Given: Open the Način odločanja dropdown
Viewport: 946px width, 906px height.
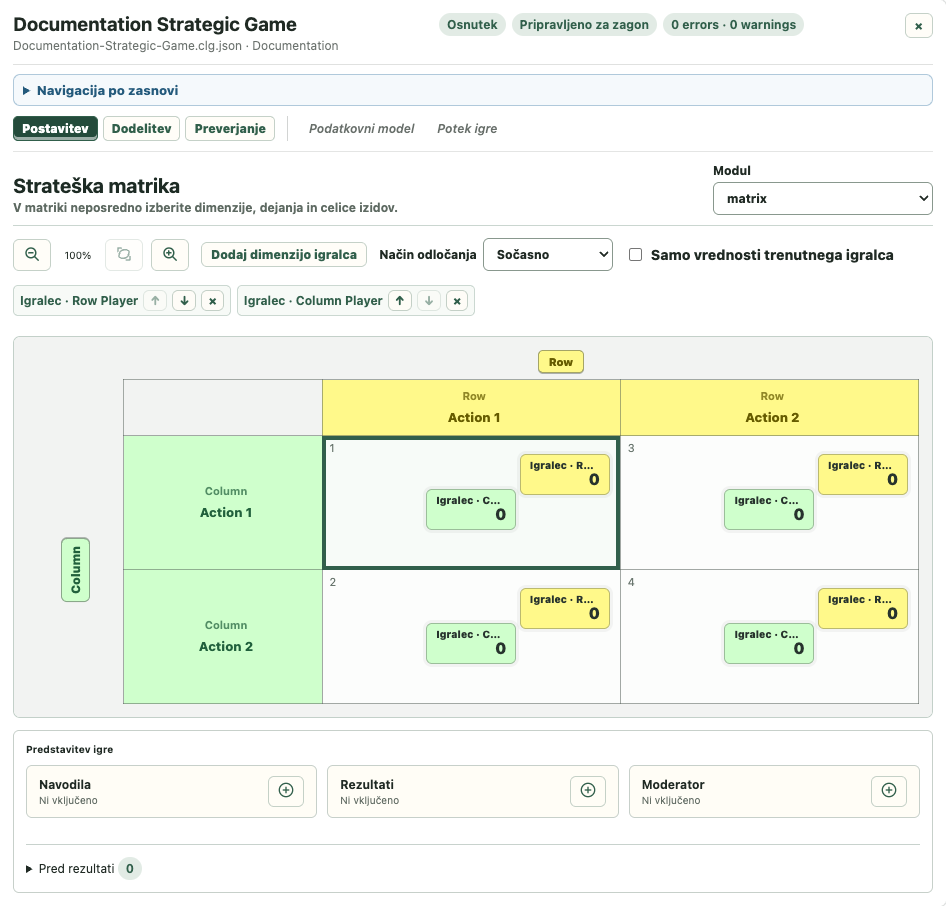Looking at the screenshot, I should 548,255.
